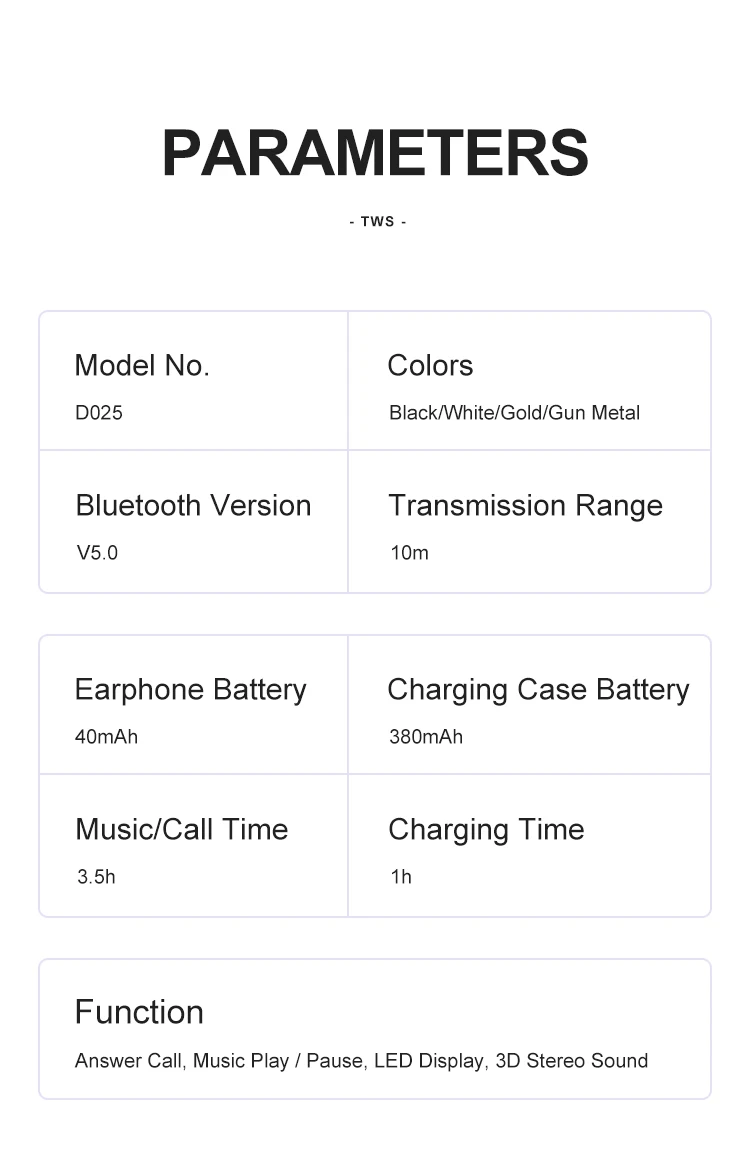Viewport: 750px width, 1166px height.
Task: Click the 10m range value
Action: pyautogui.click(x=410, y=553)
